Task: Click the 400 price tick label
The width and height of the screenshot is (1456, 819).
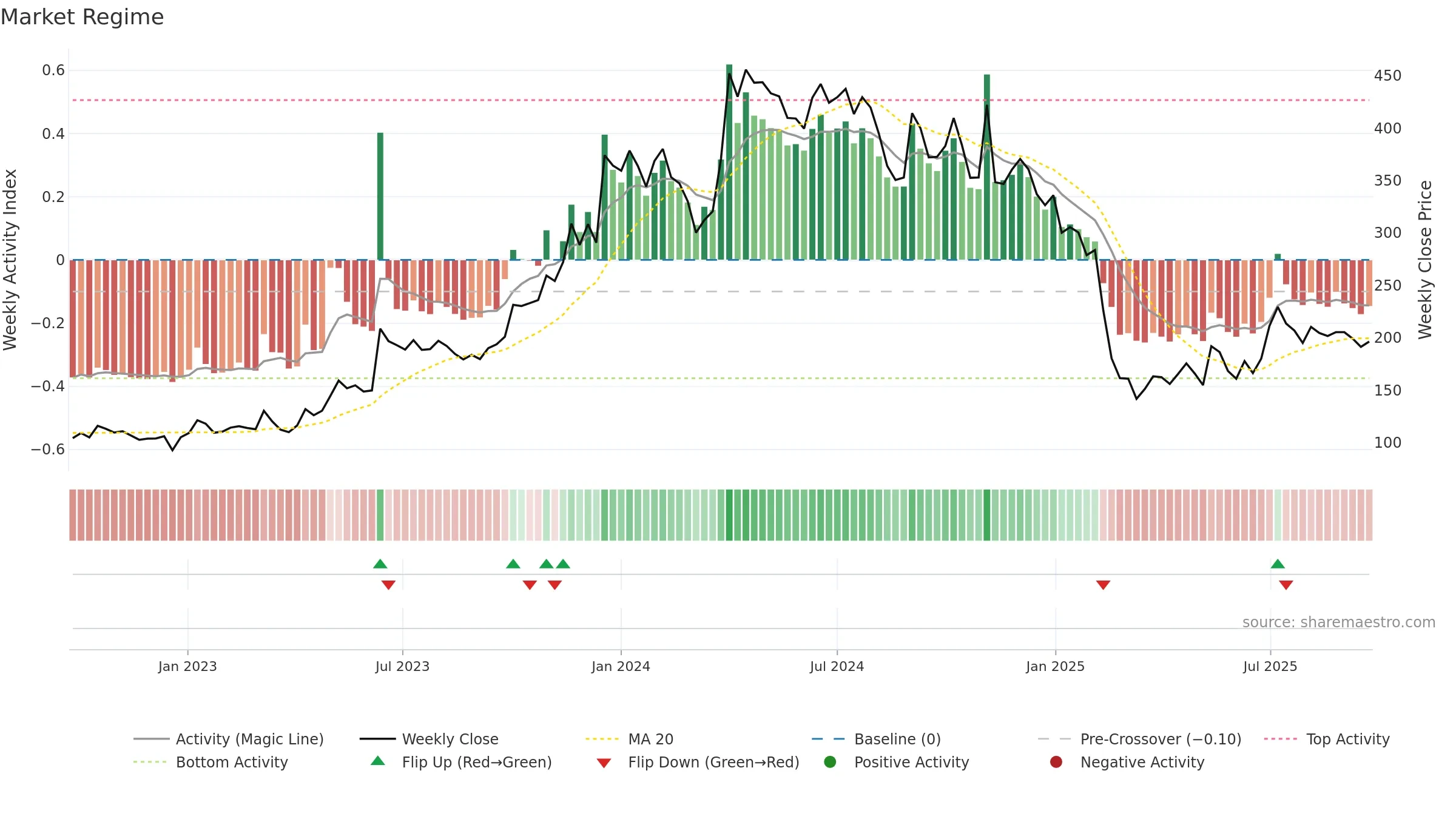Action: 1387,128
